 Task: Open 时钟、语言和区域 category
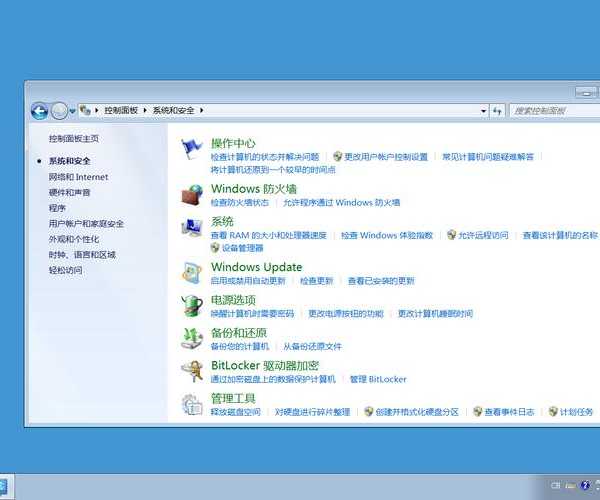[82, 255]
